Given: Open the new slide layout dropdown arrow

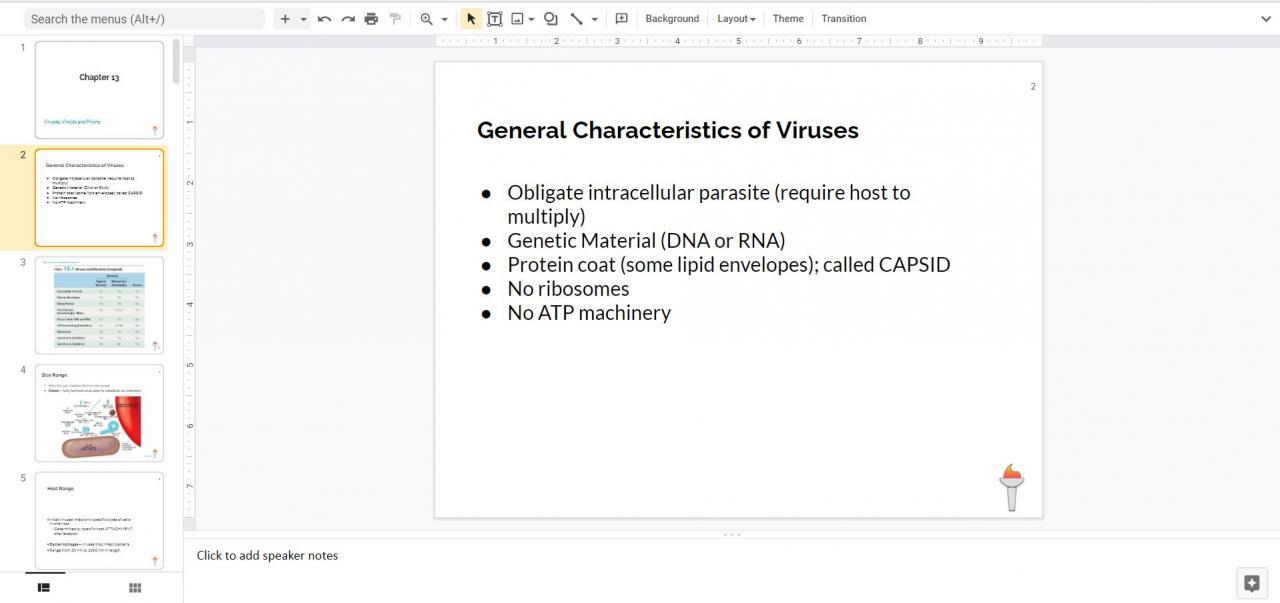Looking at the screenshot, I should [303, 19].
